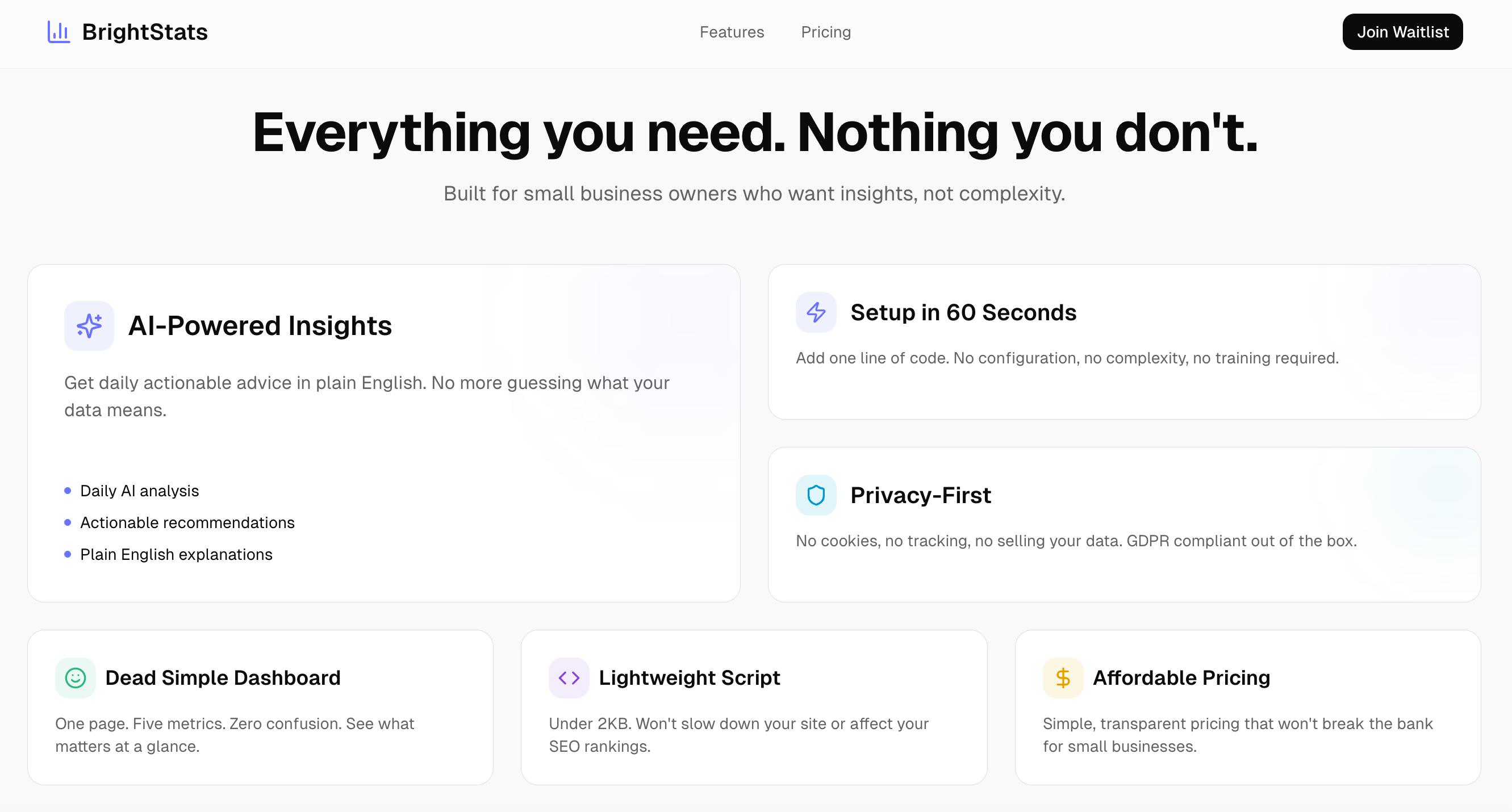Image resolution: width=1512 pixels, height=812 pixels.
Task: Click the BrightStats brand name
Action: coord(144,32)
